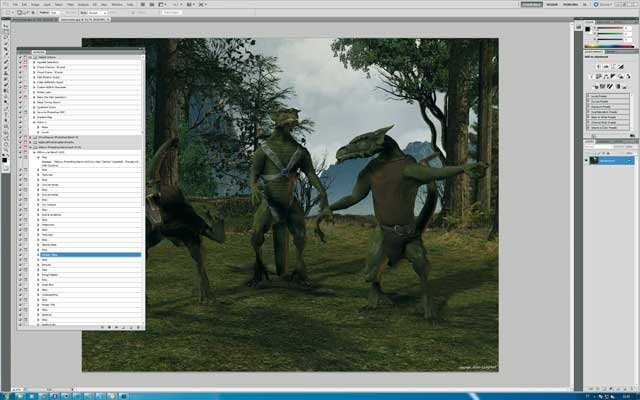640x400 pixels.
Task: Click the CS Live button
Action: [x=604, y=4]
